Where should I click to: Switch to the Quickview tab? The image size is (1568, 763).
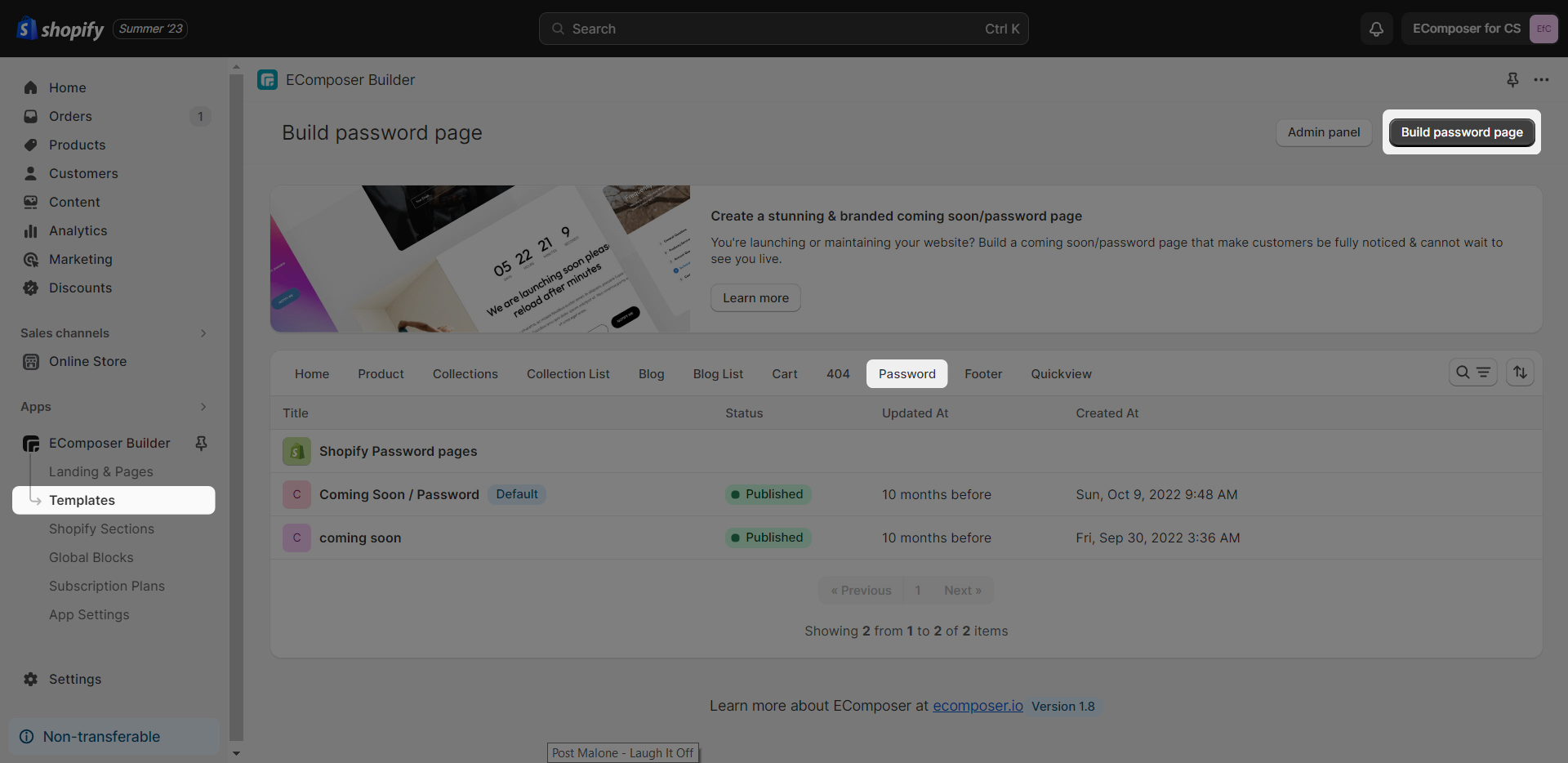[1061, 374]
